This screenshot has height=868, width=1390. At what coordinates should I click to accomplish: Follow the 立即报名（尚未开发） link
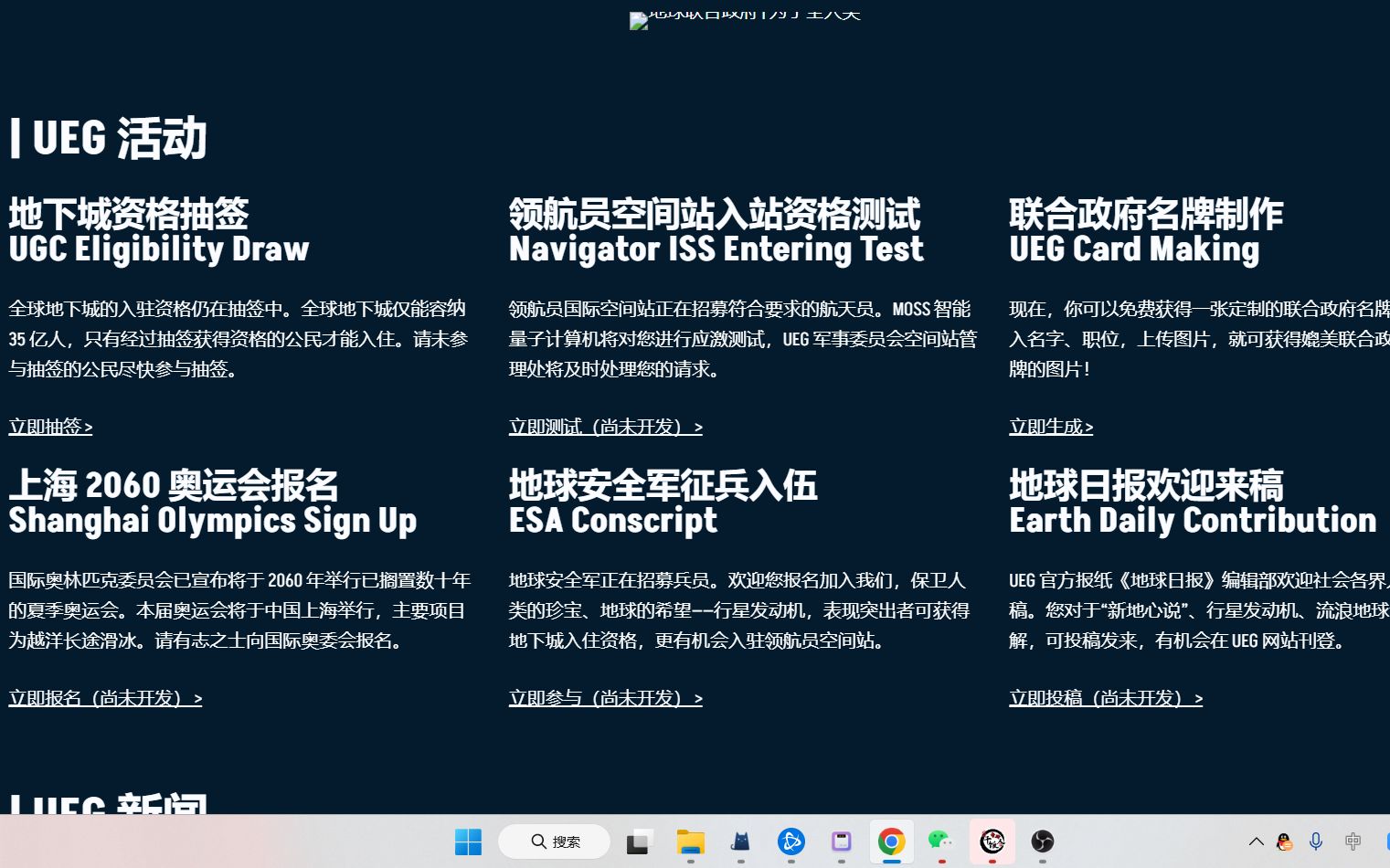[x=105, y=698]
